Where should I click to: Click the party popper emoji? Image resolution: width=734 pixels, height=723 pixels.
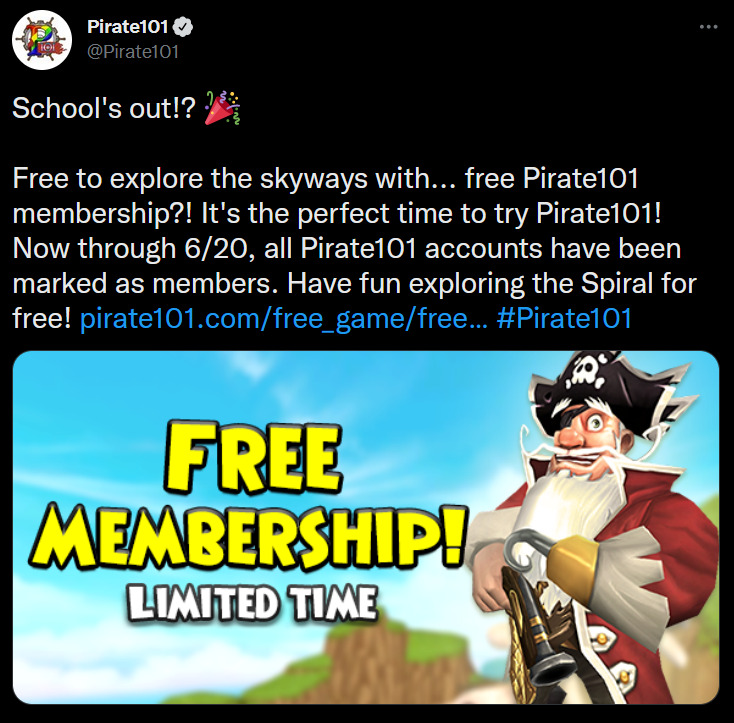coord(223,108)
